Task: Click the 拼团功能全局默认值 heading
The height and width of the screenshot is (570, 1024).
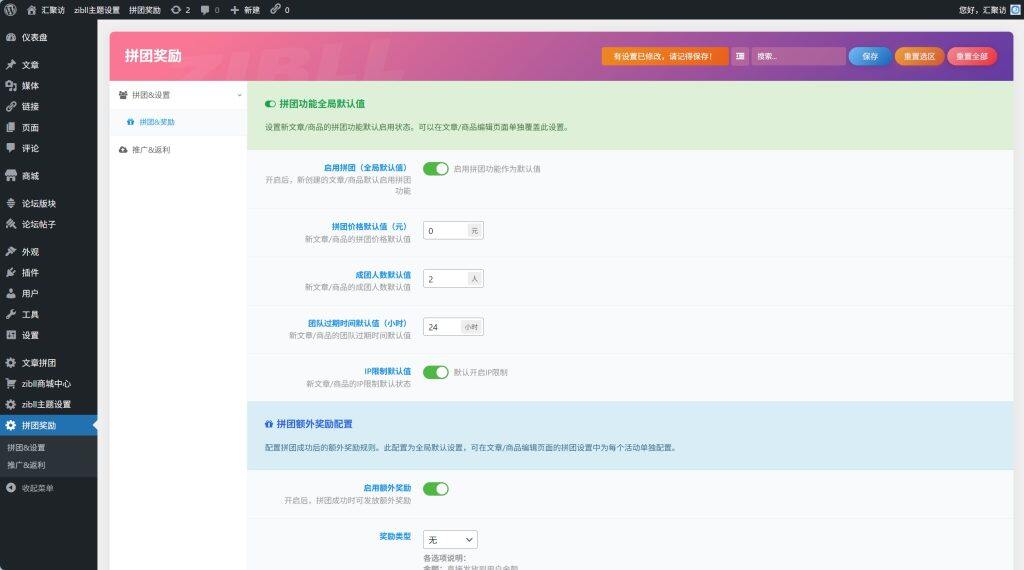Action: click(x=322, y=103)
